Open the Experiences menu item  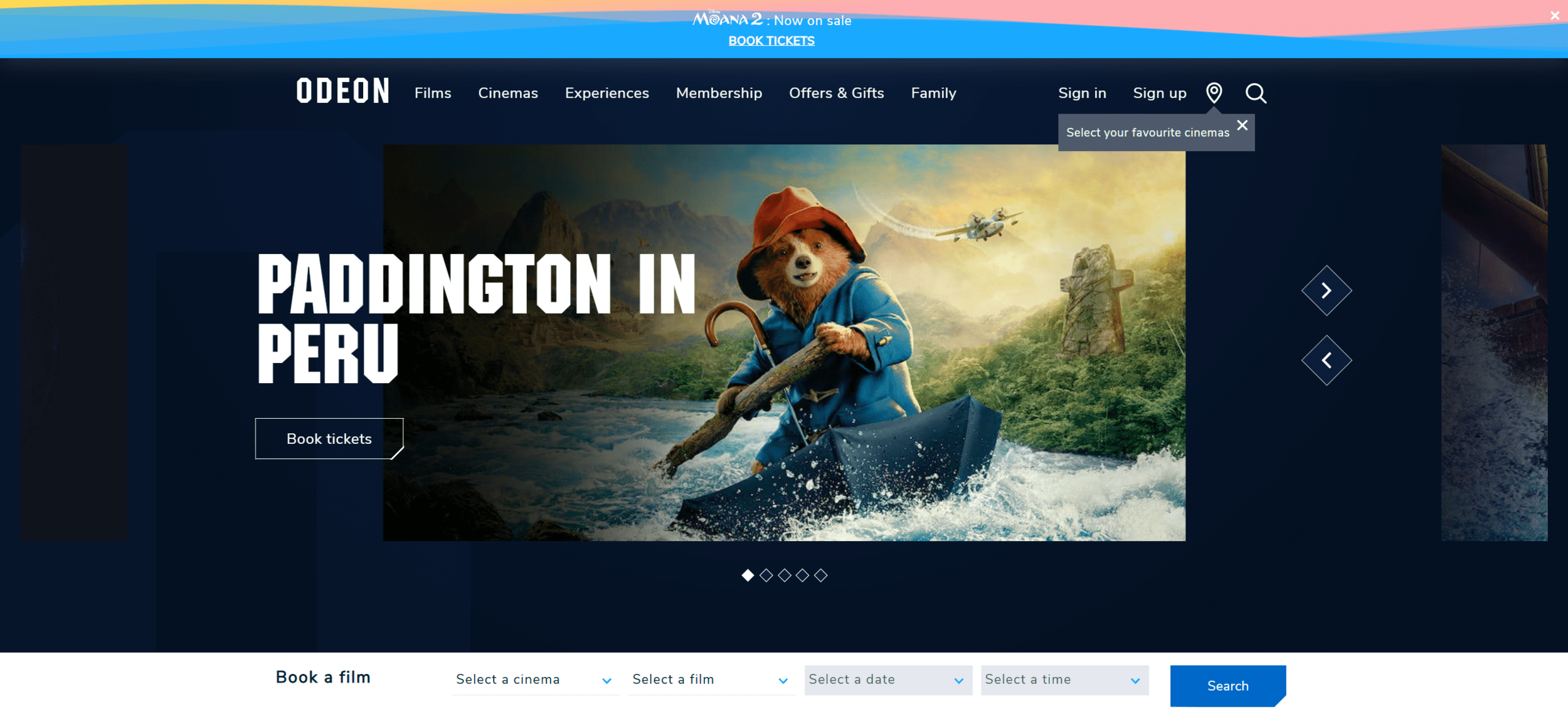[607, 93]
